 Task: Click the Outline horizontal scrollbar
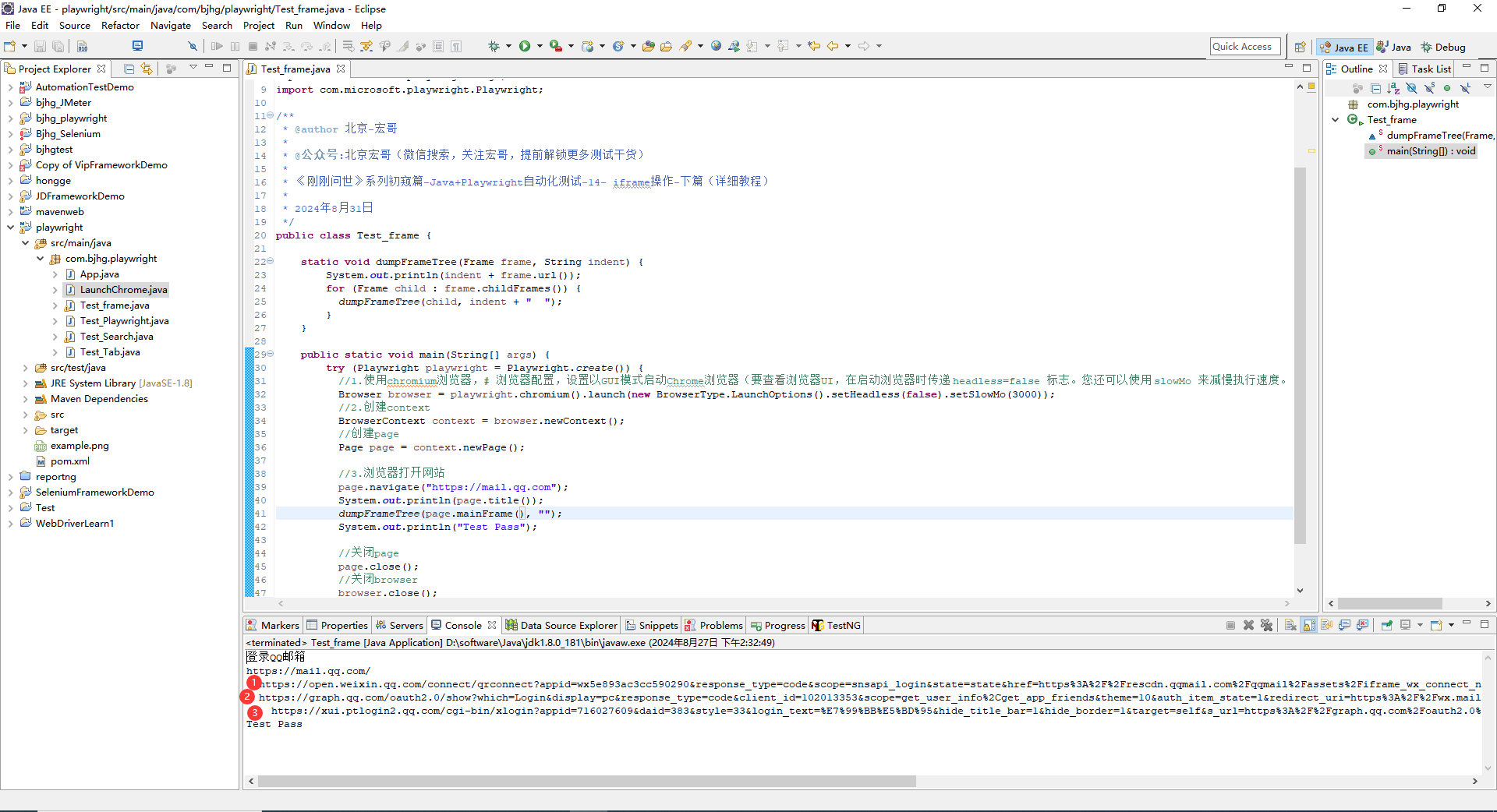[x=1390, y=603]
